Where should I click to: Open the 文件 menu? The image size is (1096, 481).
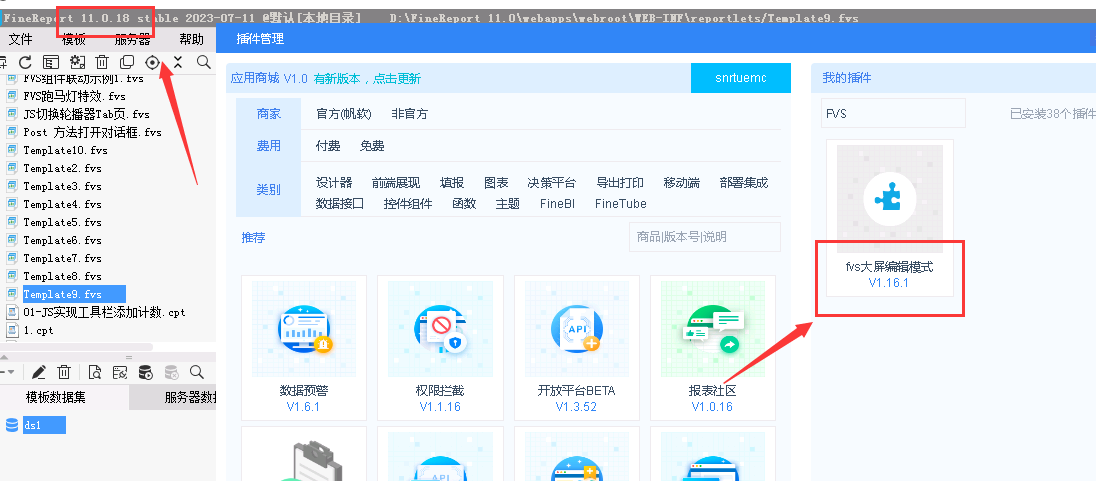point(20,40)
